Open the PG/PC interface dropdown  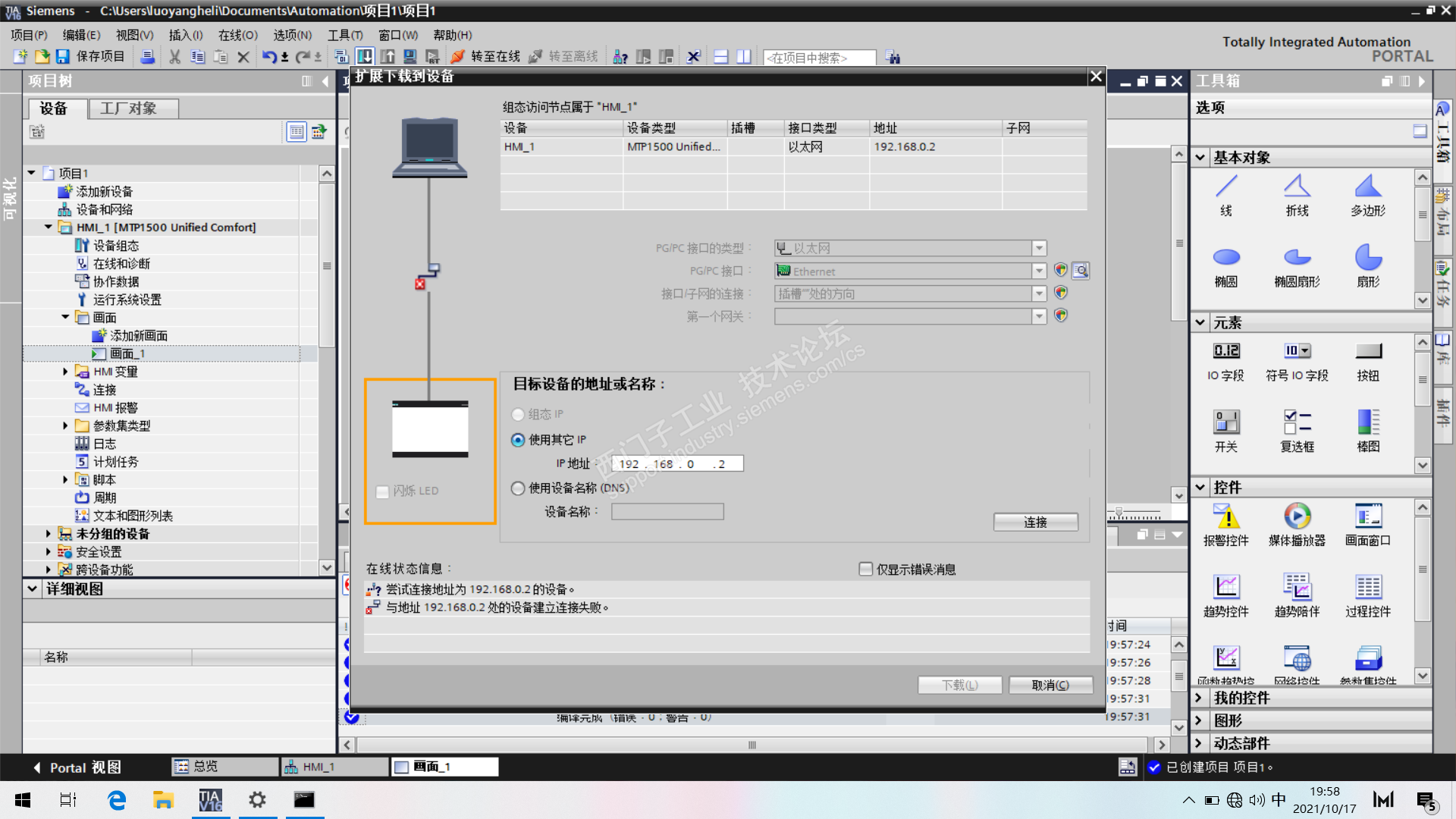point(1039,271)
